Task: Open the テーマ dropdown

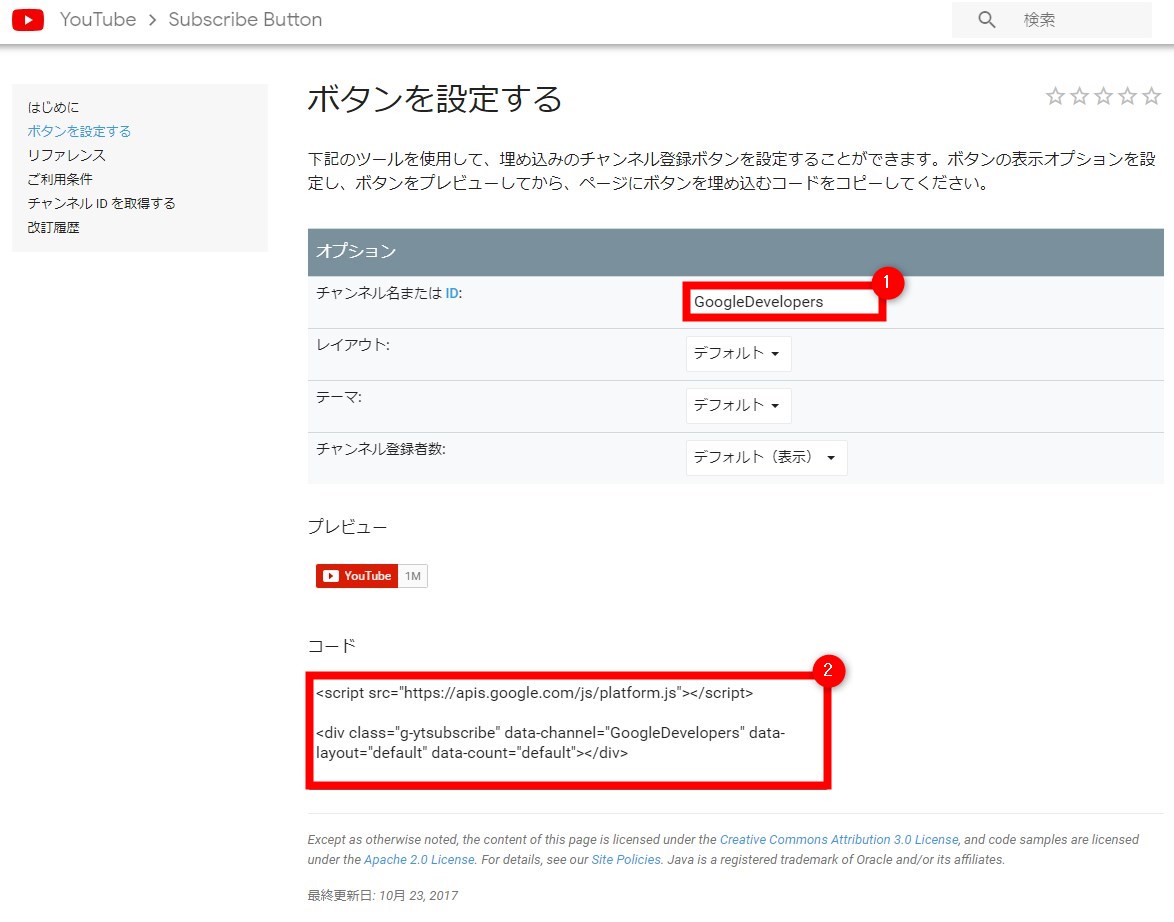Action: (x=738, y=405)
